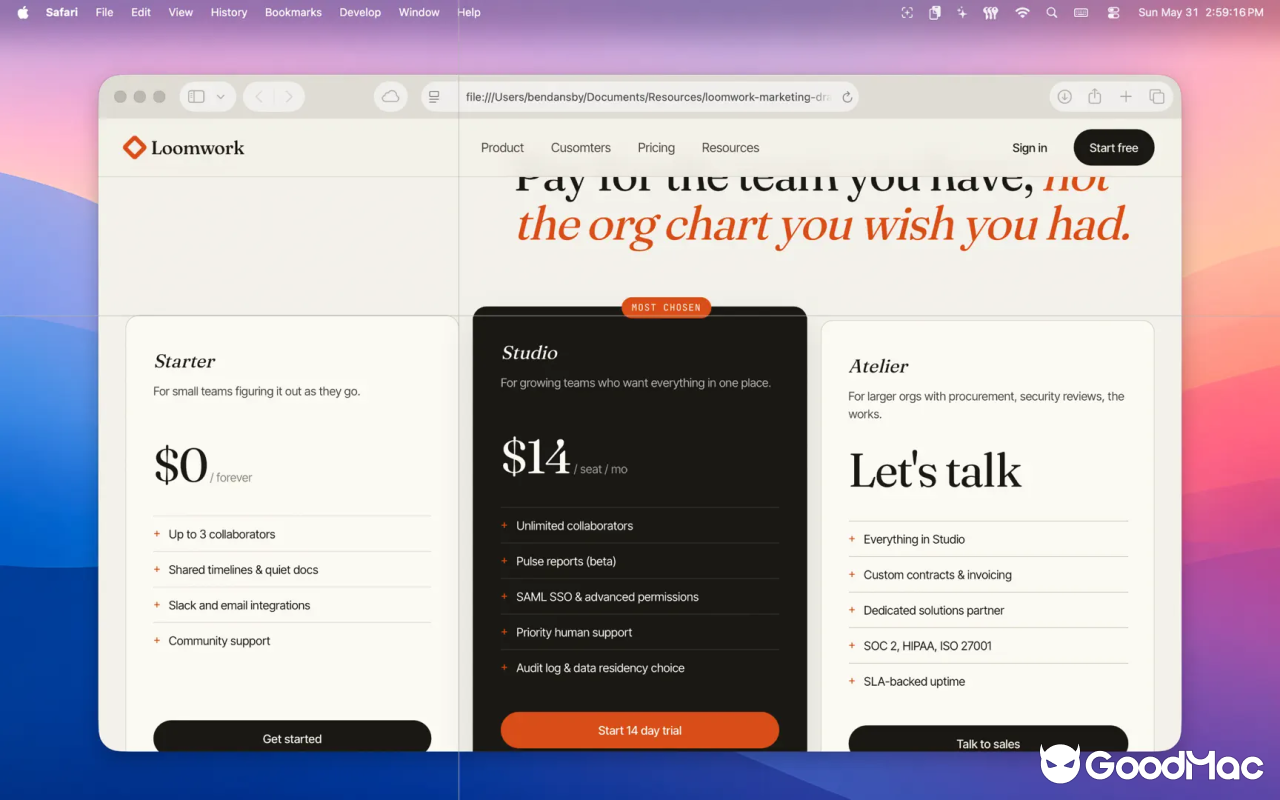Click the Reader view icon in address bar
This screenshot has width=1280, height=800.
point(434,97)
